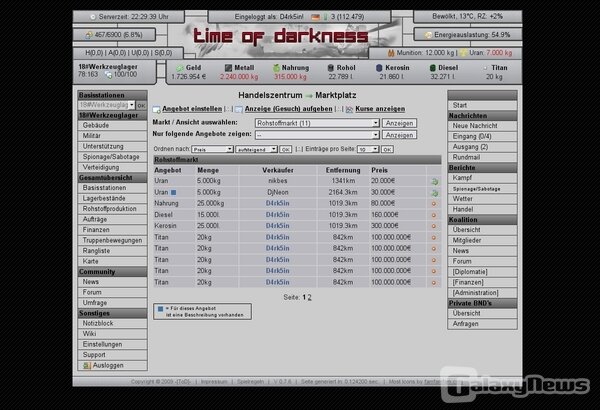Click the green buy icon for DjNeon Uran offer
This screenshot has height=410, width=600.
click(434, 193)
